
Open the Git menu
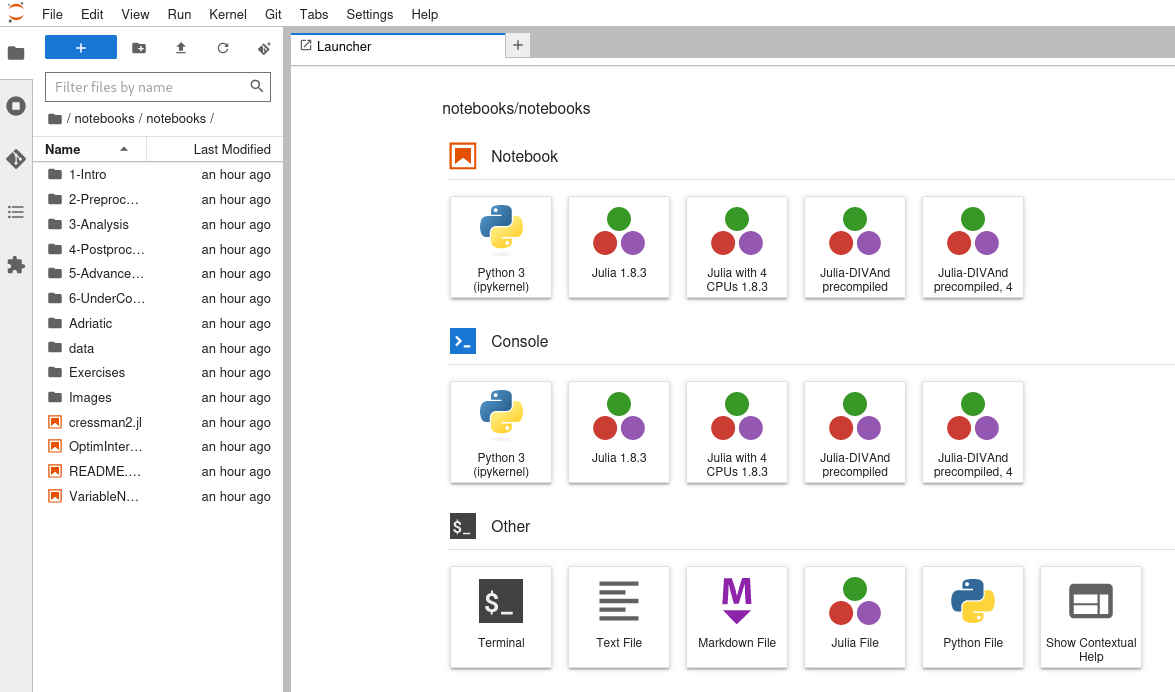coord(274,14)
